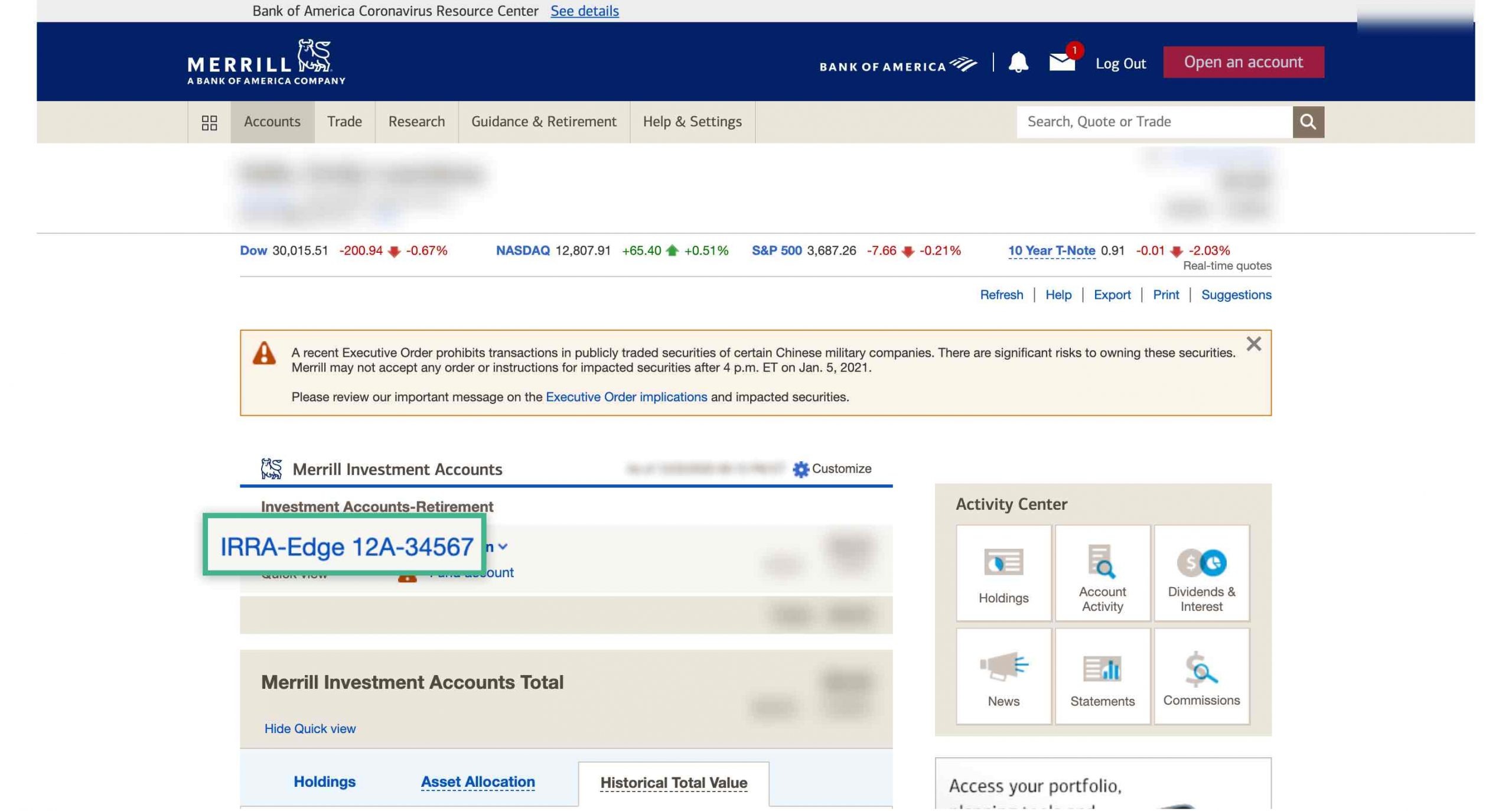1512x811 pixels.
Task: Click Refresh portfolio data link
Action: pos(1001,294)
